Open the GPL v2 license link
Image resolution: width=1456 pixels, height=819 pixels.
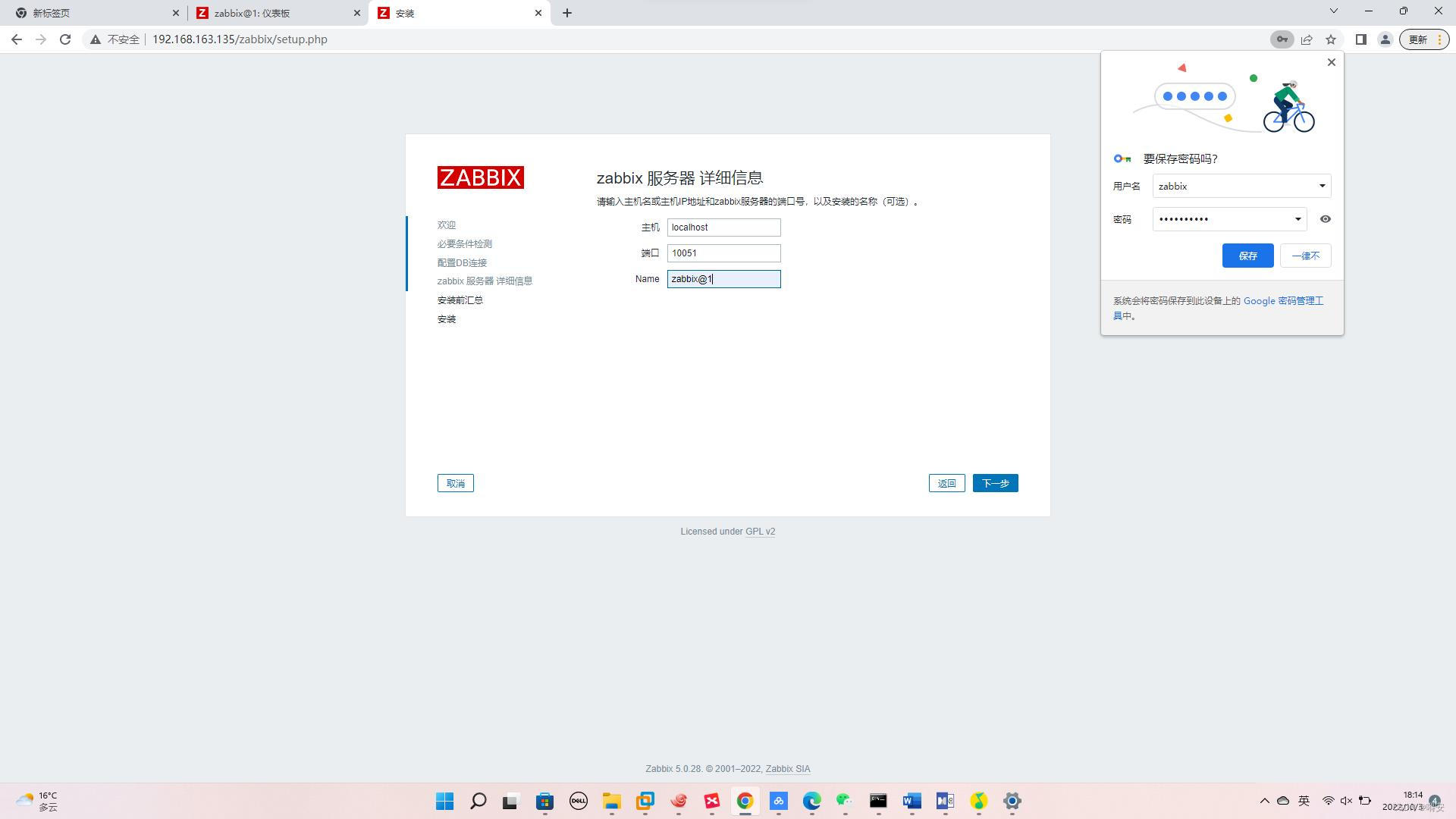(760, 532)
